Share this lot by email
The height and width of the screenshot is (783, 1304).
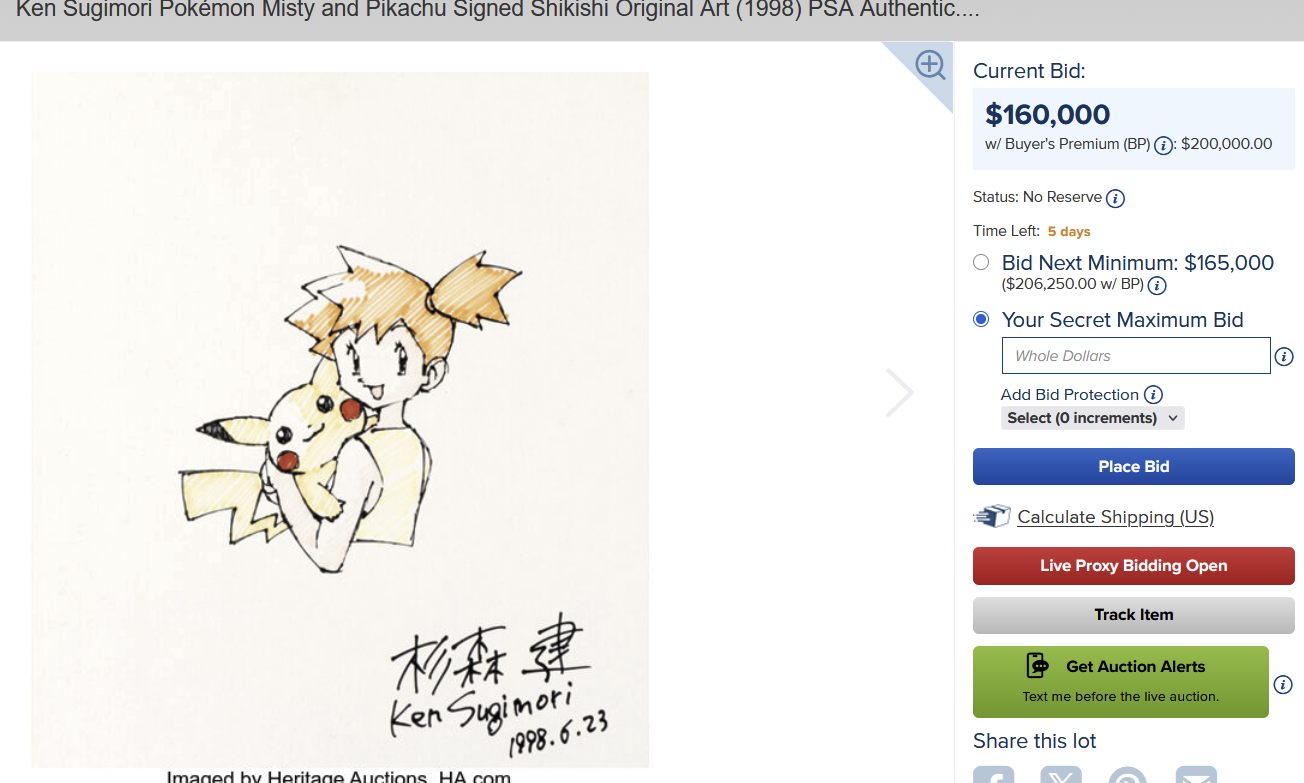point(1196,775)
